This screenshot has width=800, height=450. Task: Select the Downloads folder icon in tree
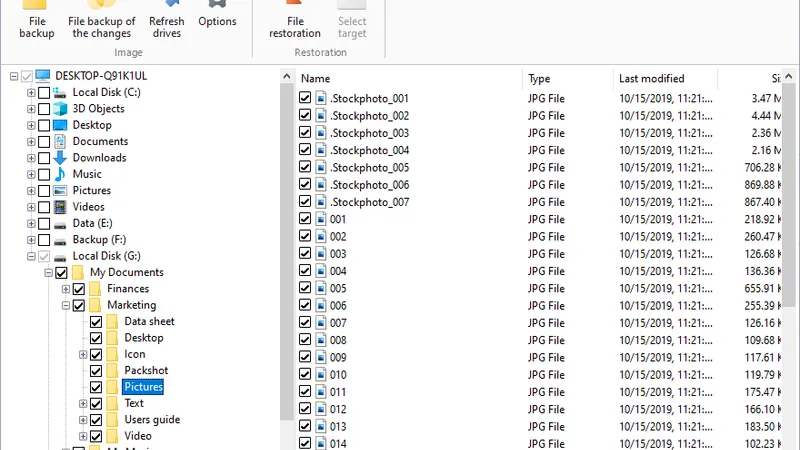[60, 158]
